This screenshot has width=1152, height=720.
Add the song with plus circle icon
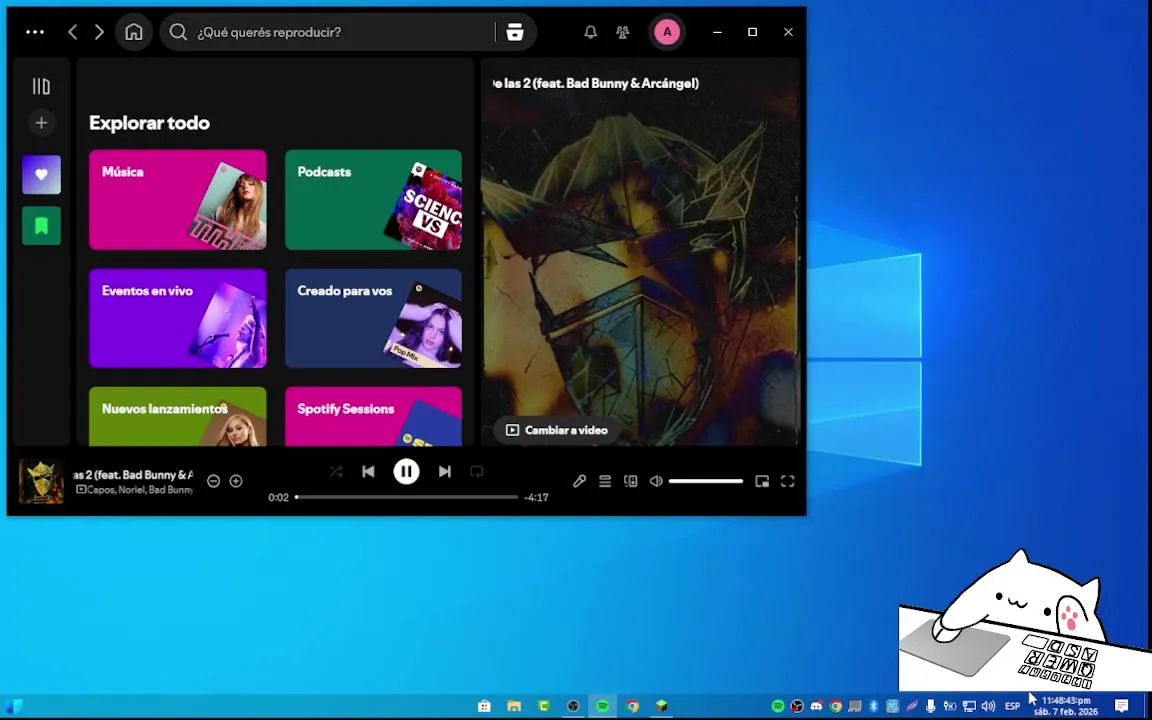(x=236, y=481)
